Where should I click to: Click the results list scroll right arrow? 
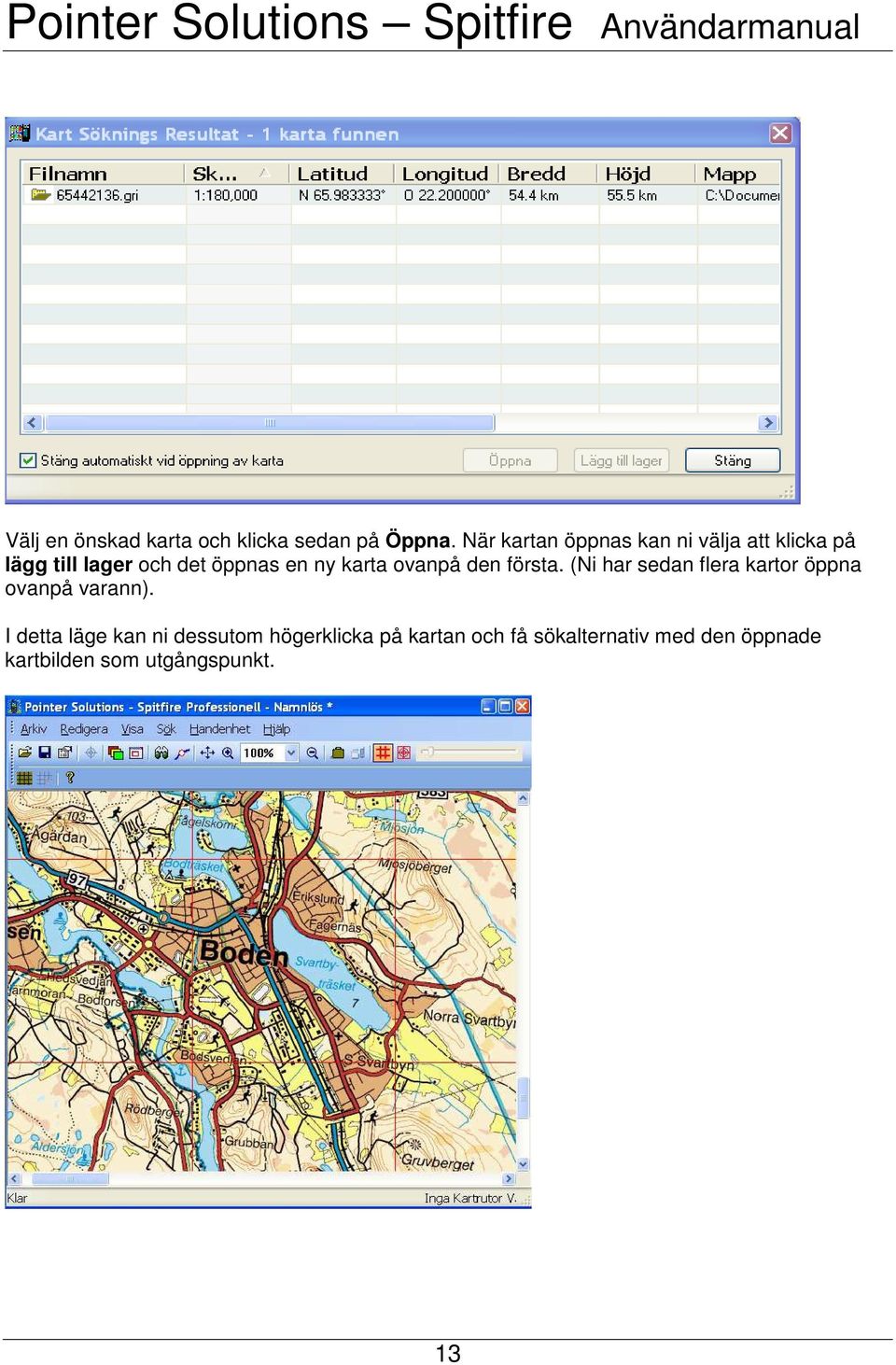(768, 423)
